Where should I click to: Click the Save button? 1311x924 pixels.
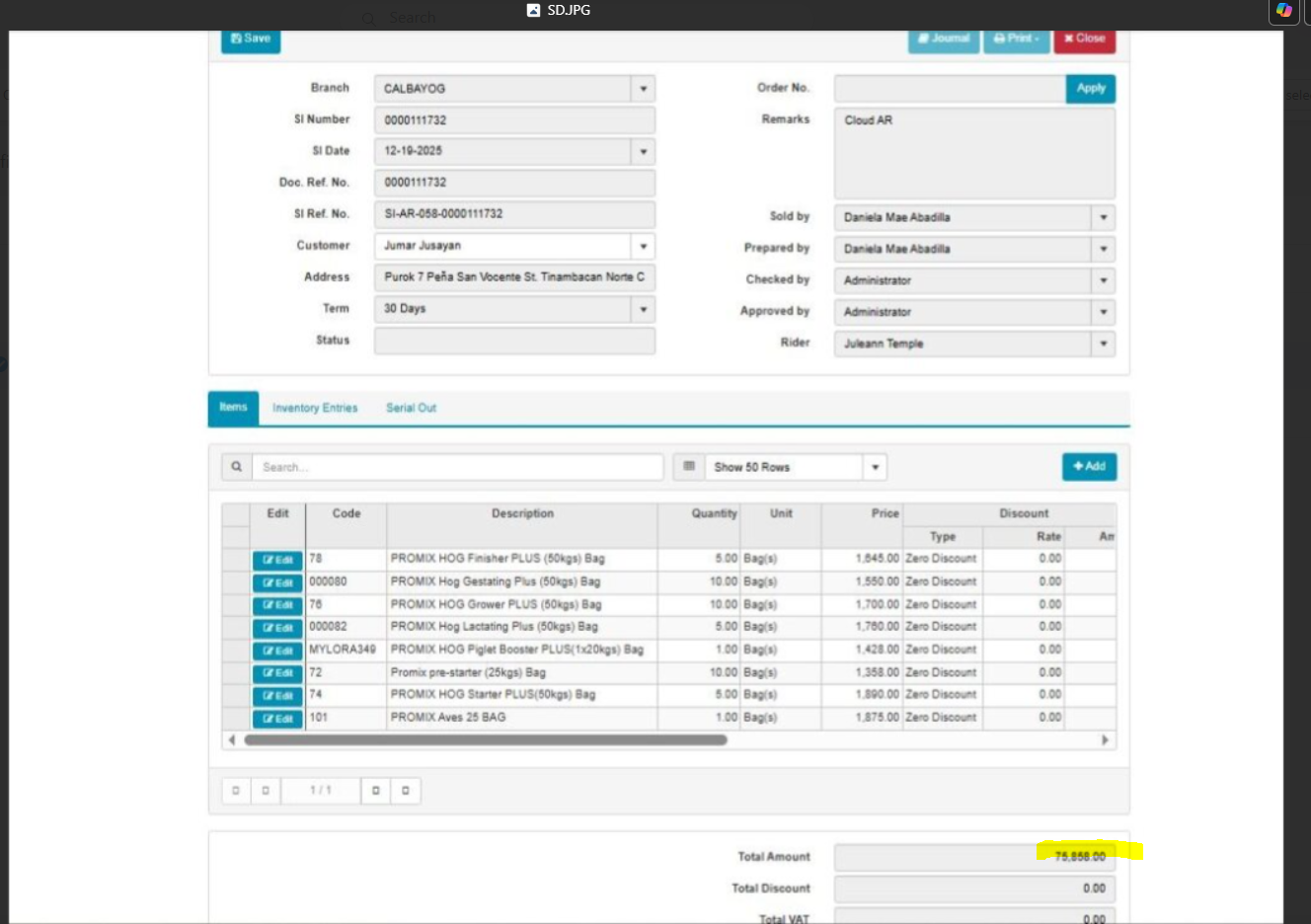point(251,38)
